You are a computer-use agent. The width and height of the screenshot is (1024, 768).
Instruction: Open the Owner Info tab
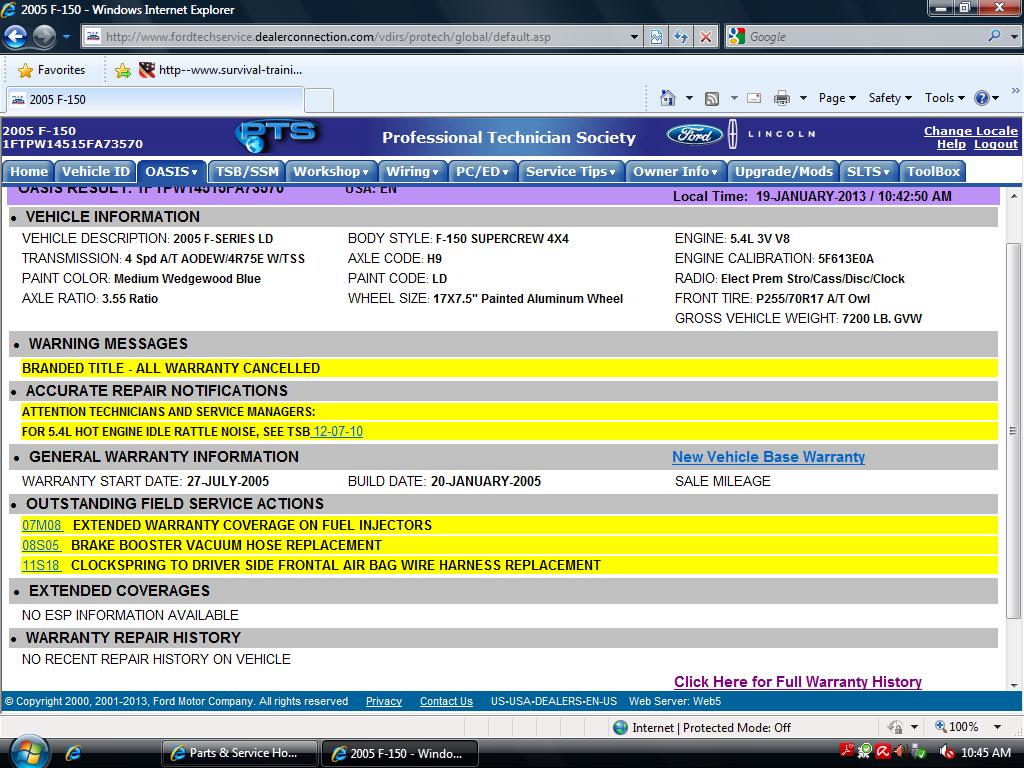pyautogui.click(x=676, y=171)
